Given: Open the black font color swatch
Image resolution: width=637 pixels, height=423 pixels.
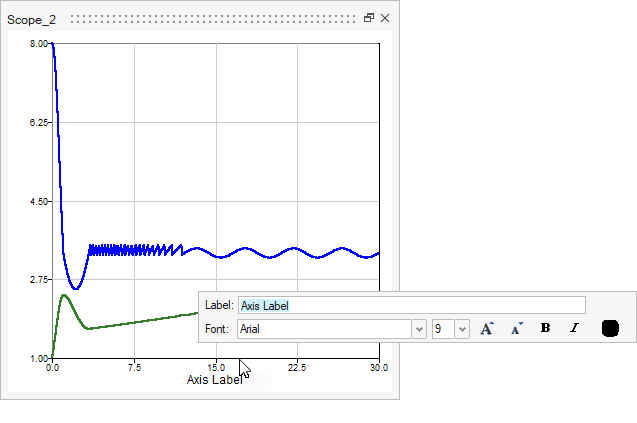Looking at the screenshot, I should click(610, 328).
